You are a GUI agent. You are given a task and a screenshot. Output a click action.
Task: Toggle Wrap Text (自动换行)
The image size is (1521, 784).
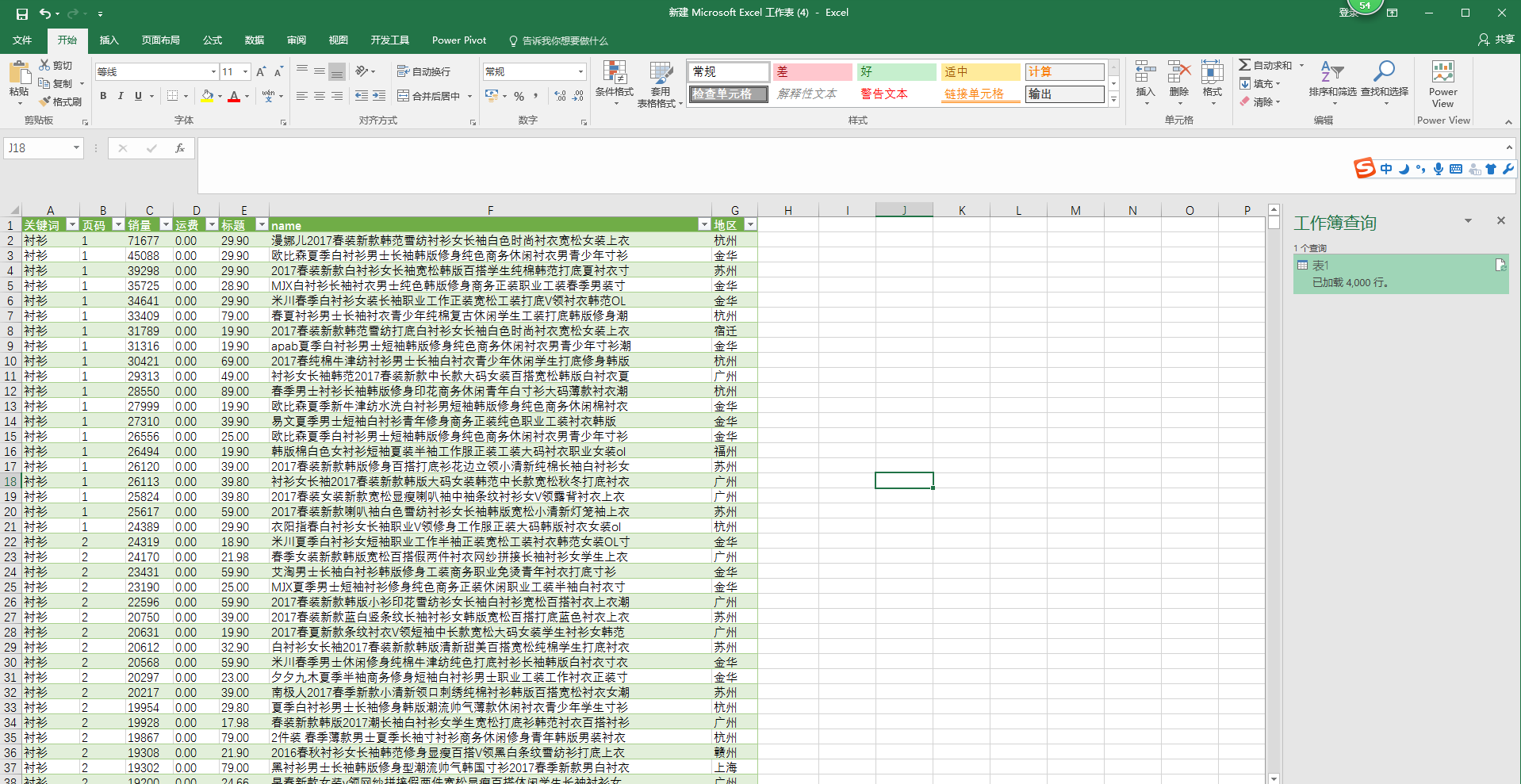pos(423,71)
